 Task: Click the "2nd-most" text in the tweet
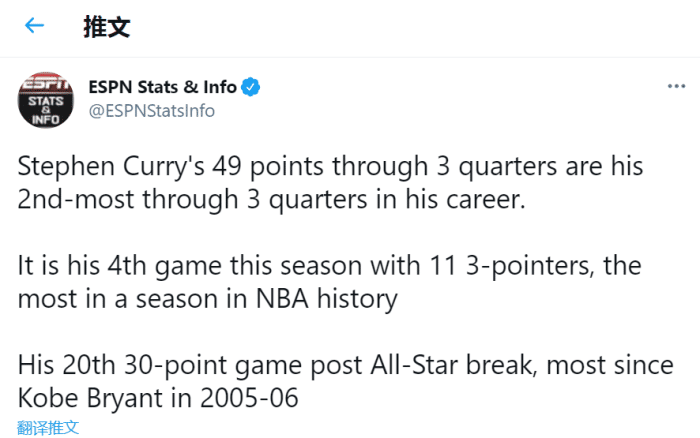[x=66, y=200]
